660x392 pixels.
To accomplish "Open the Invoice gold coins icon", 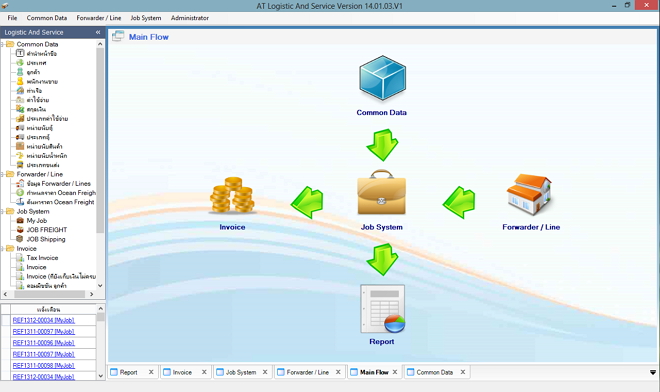I will click(232, 195).
